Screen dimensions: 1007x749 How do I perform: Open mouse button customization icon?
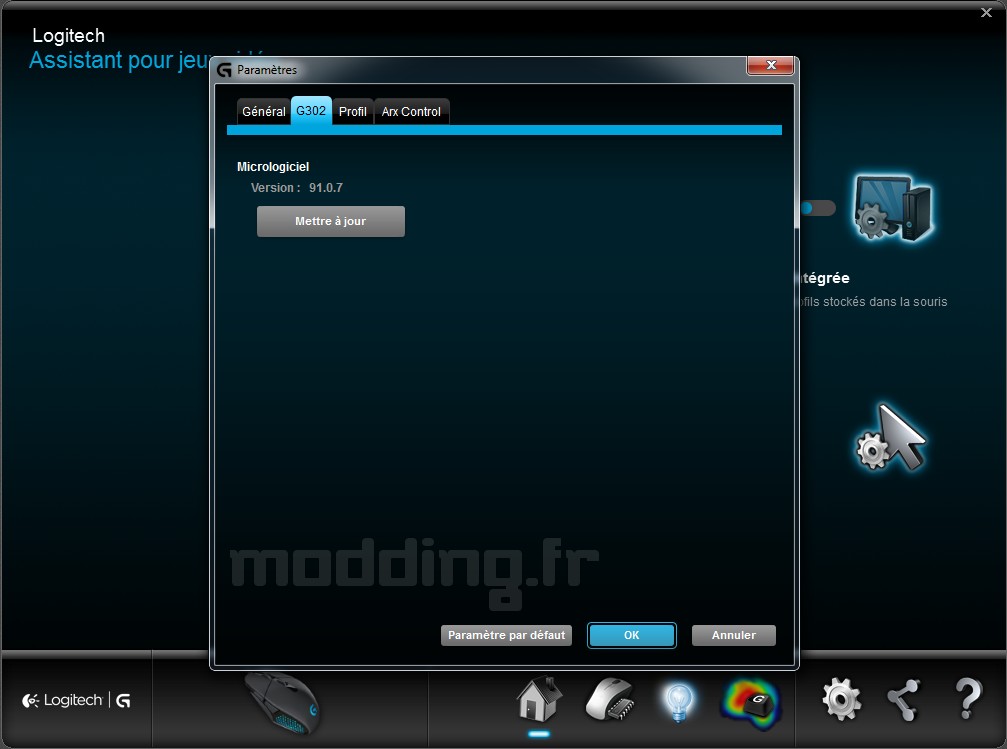(609, 700)
